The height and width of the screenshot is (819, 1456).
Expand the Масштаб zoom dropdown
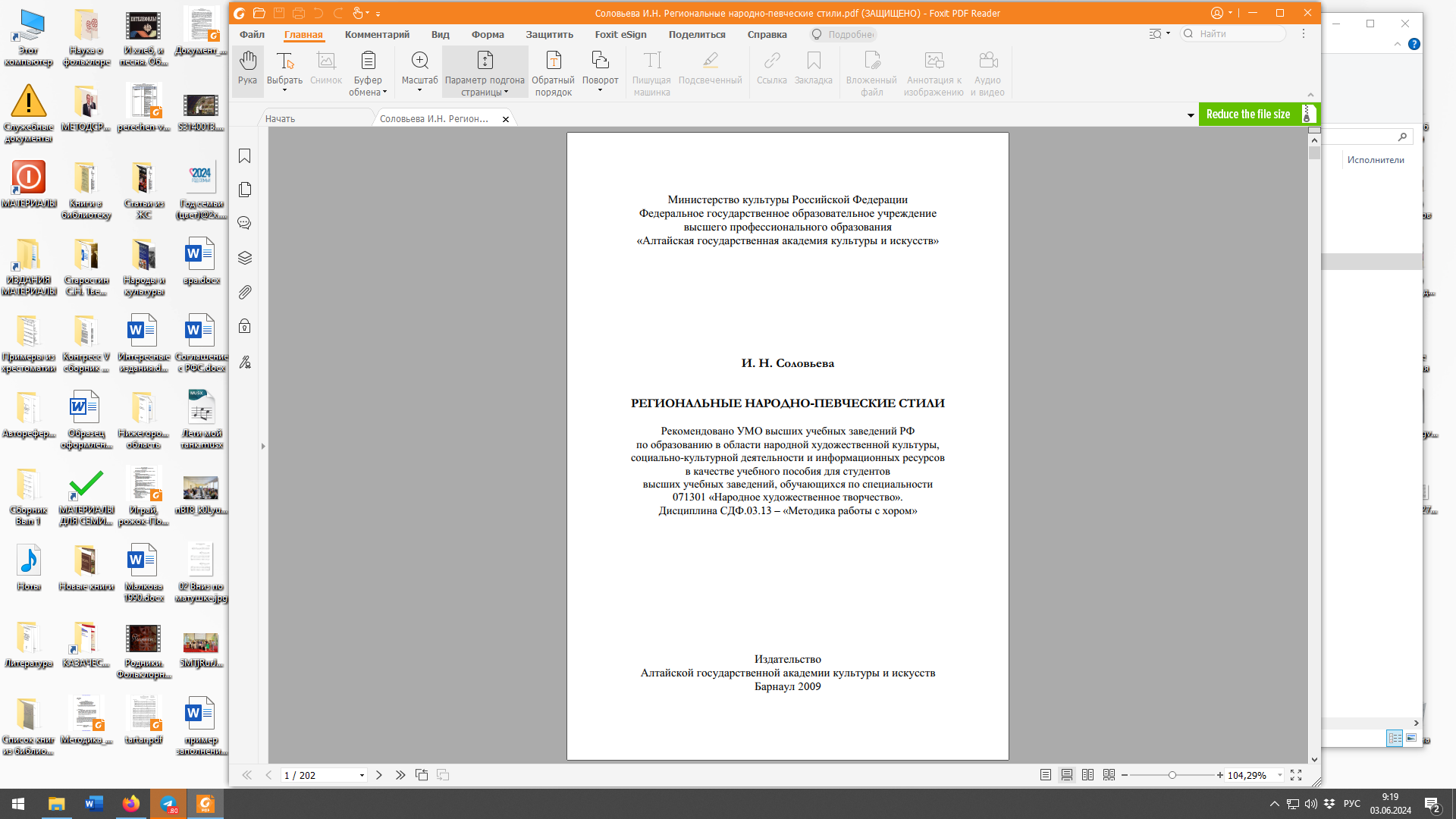pyautogui.click(x=419, y=90)
